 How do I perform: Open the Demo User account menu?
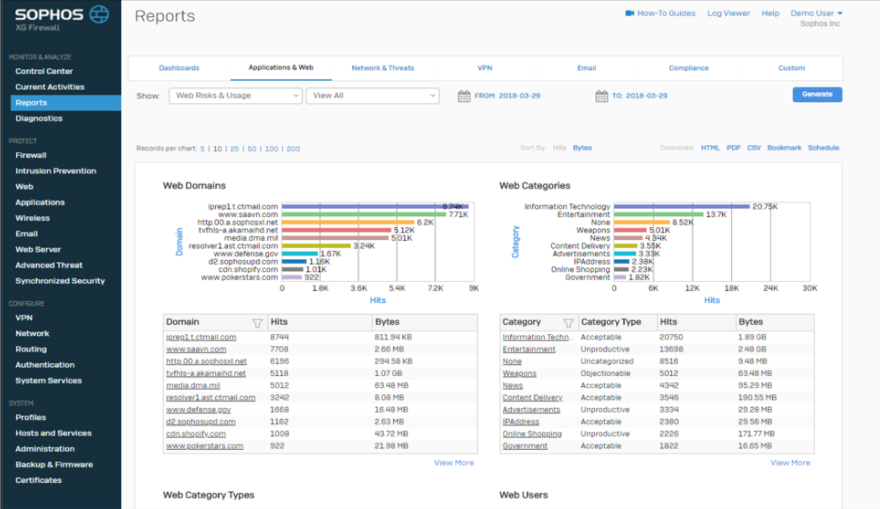[816, 14]
